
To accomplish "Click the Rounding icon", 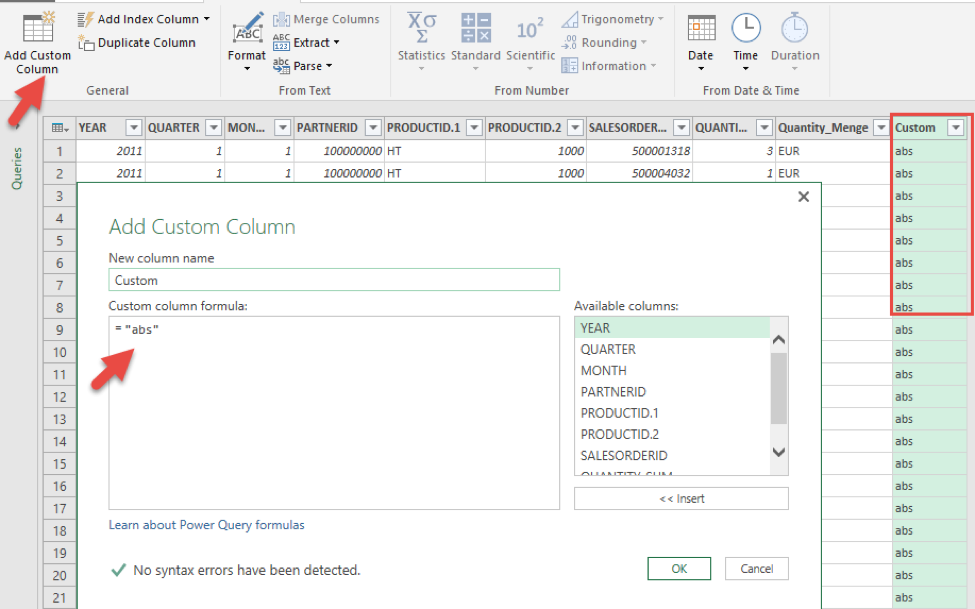I will click(569, 42).
